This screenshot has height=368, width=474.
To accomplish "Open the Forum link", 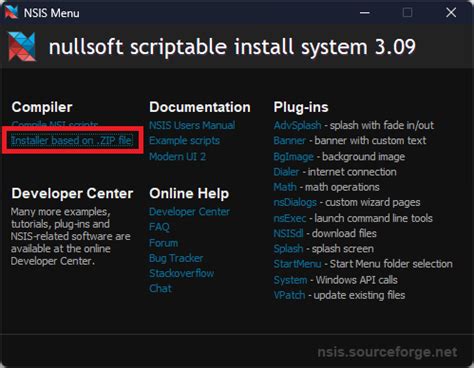I will click(163, 243).
